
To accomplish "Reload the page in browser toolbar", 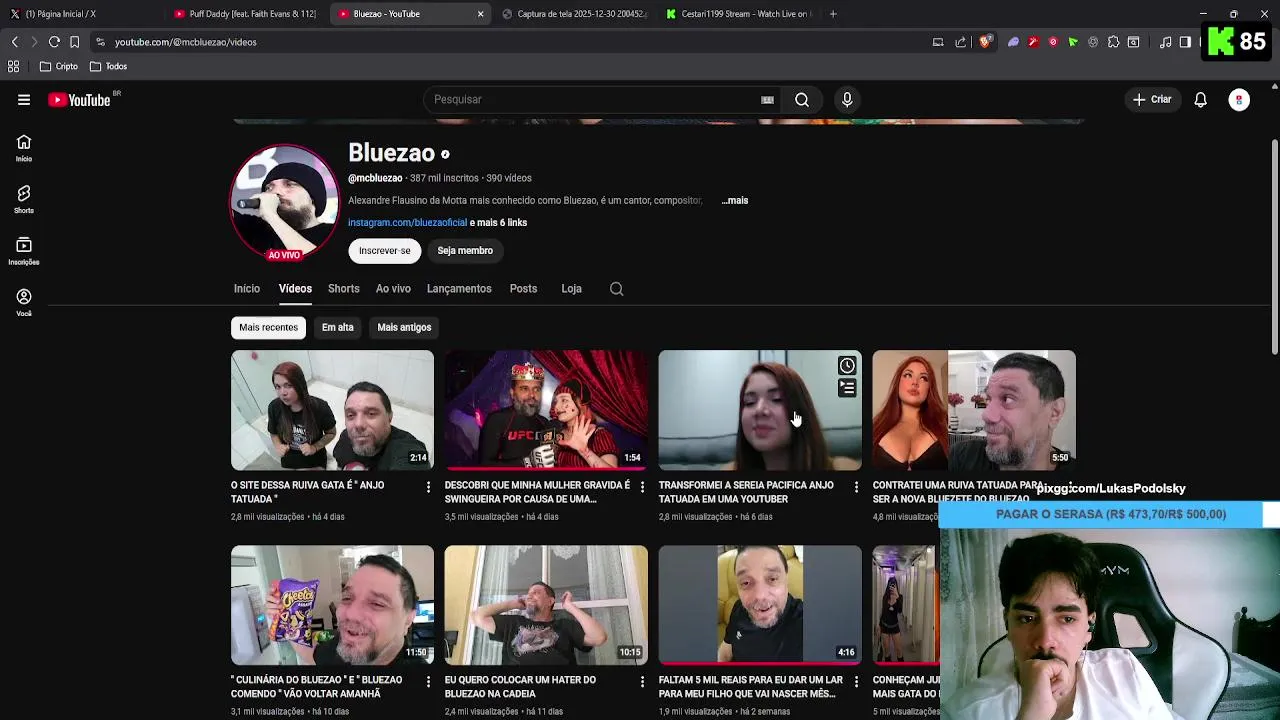I will [54, 42].
